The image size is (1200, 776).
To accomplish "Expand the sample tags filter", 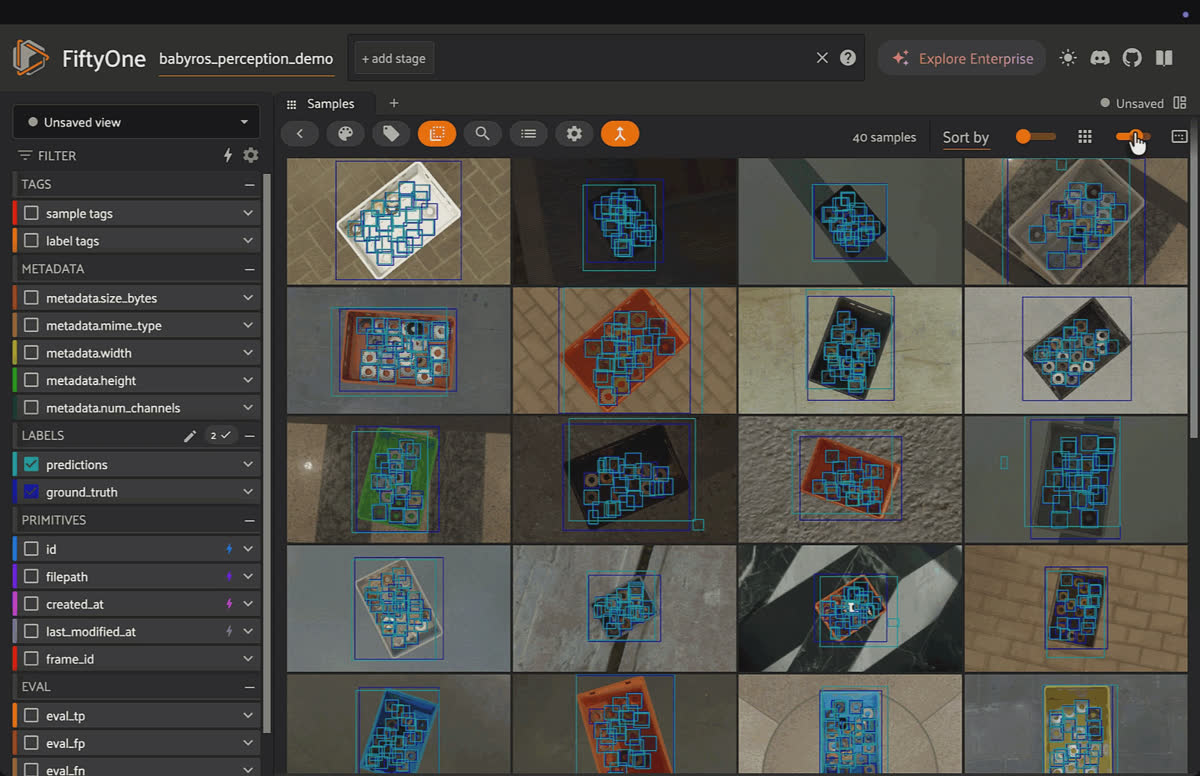I will pyautogui.click(x=248, y=213).
